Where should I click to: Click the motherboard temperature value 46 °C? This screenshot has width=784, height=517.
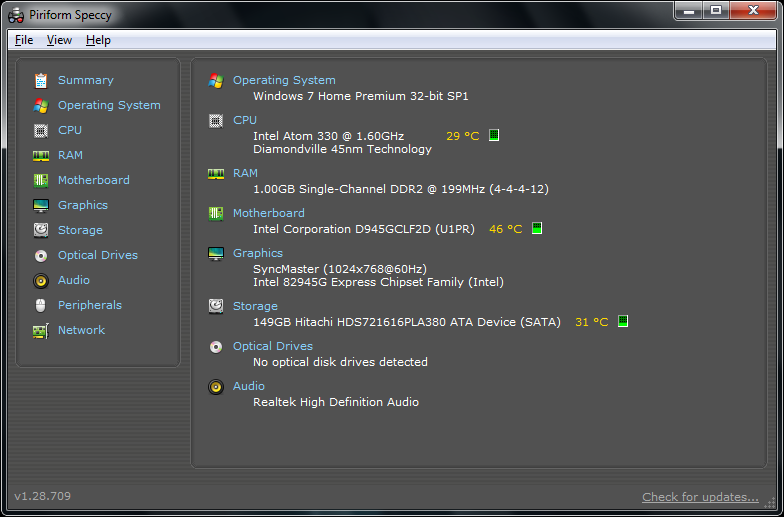506,229
